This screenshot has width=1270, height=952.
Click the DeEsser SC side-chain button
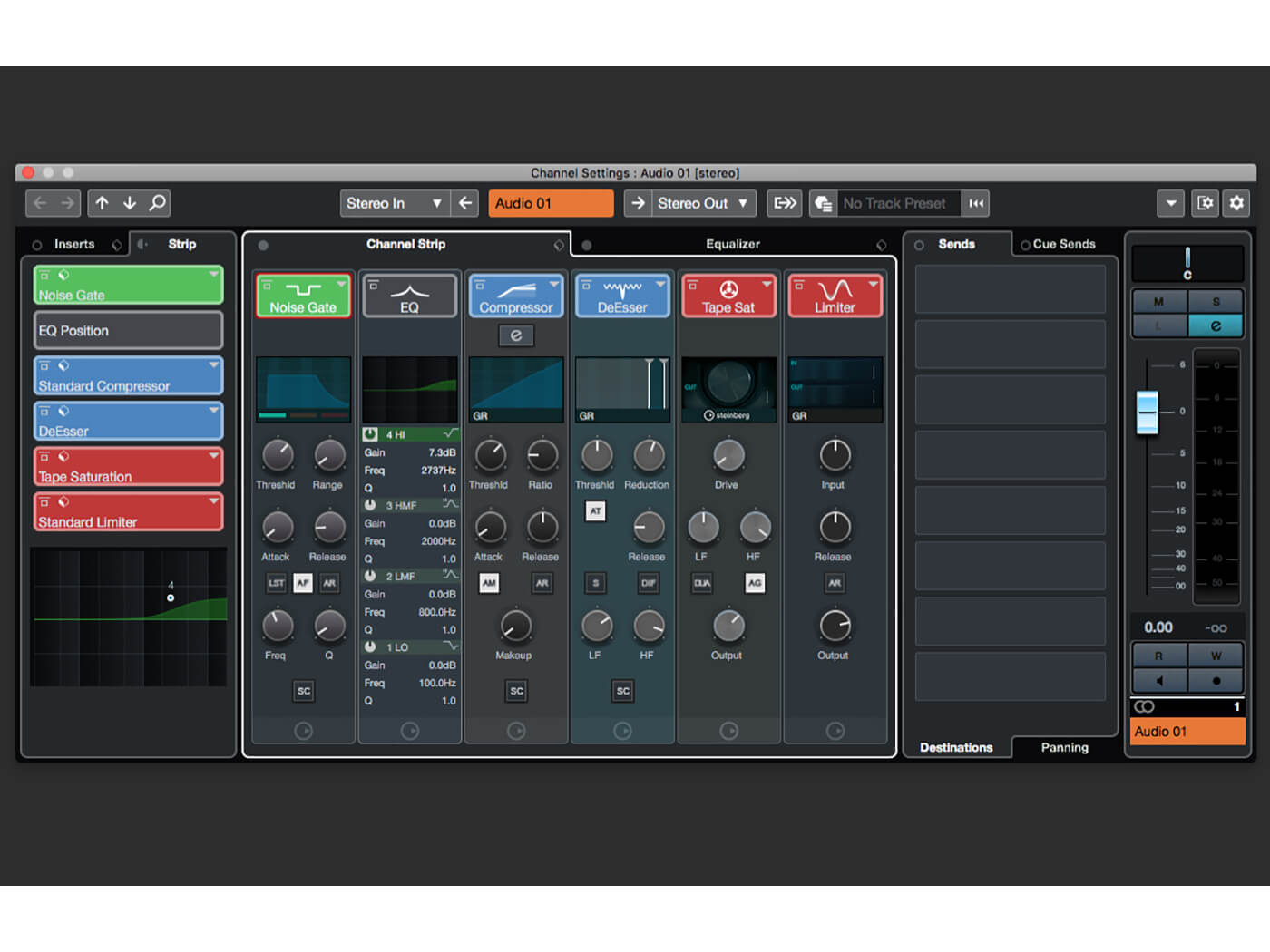coord(622,691)
